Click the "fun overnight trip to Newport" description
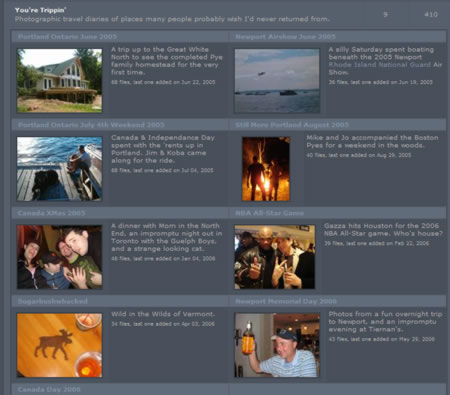This screenshot has height=395, width=450. (x=385, y=322)
